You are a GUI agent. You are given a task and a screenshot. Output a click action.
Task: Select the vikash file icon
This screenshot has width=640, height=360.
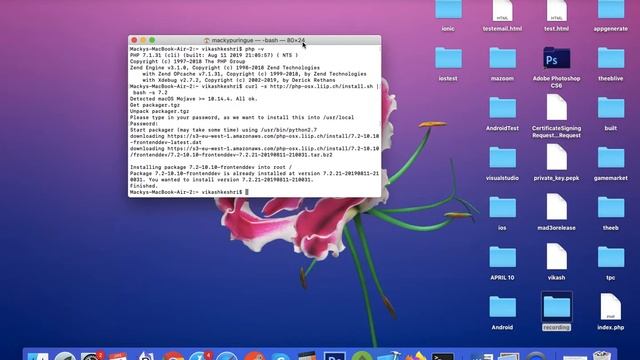[556, 257]
